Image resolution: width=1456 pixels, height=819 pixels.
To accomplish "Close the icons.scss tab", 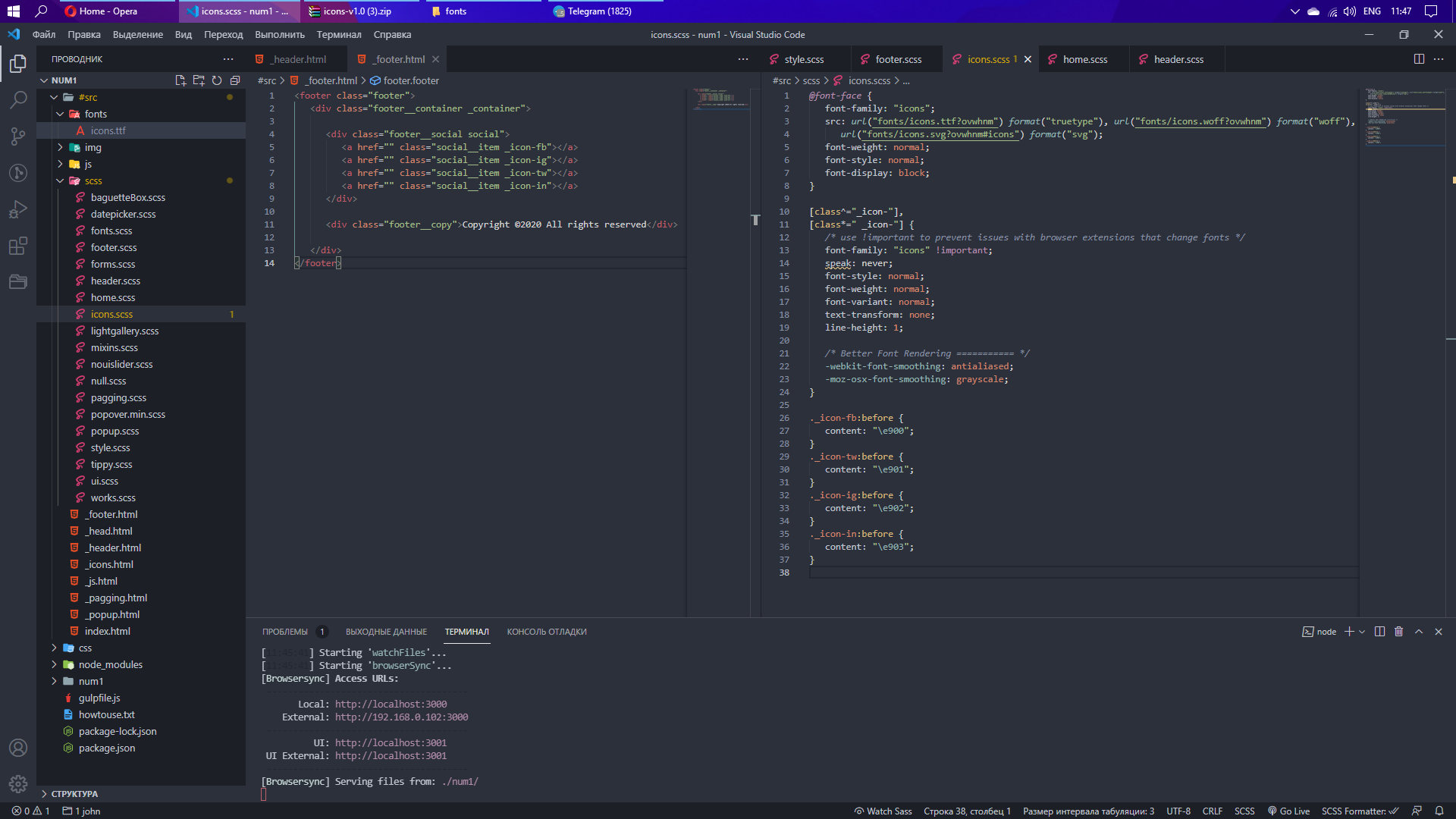I will [1028, 59].
